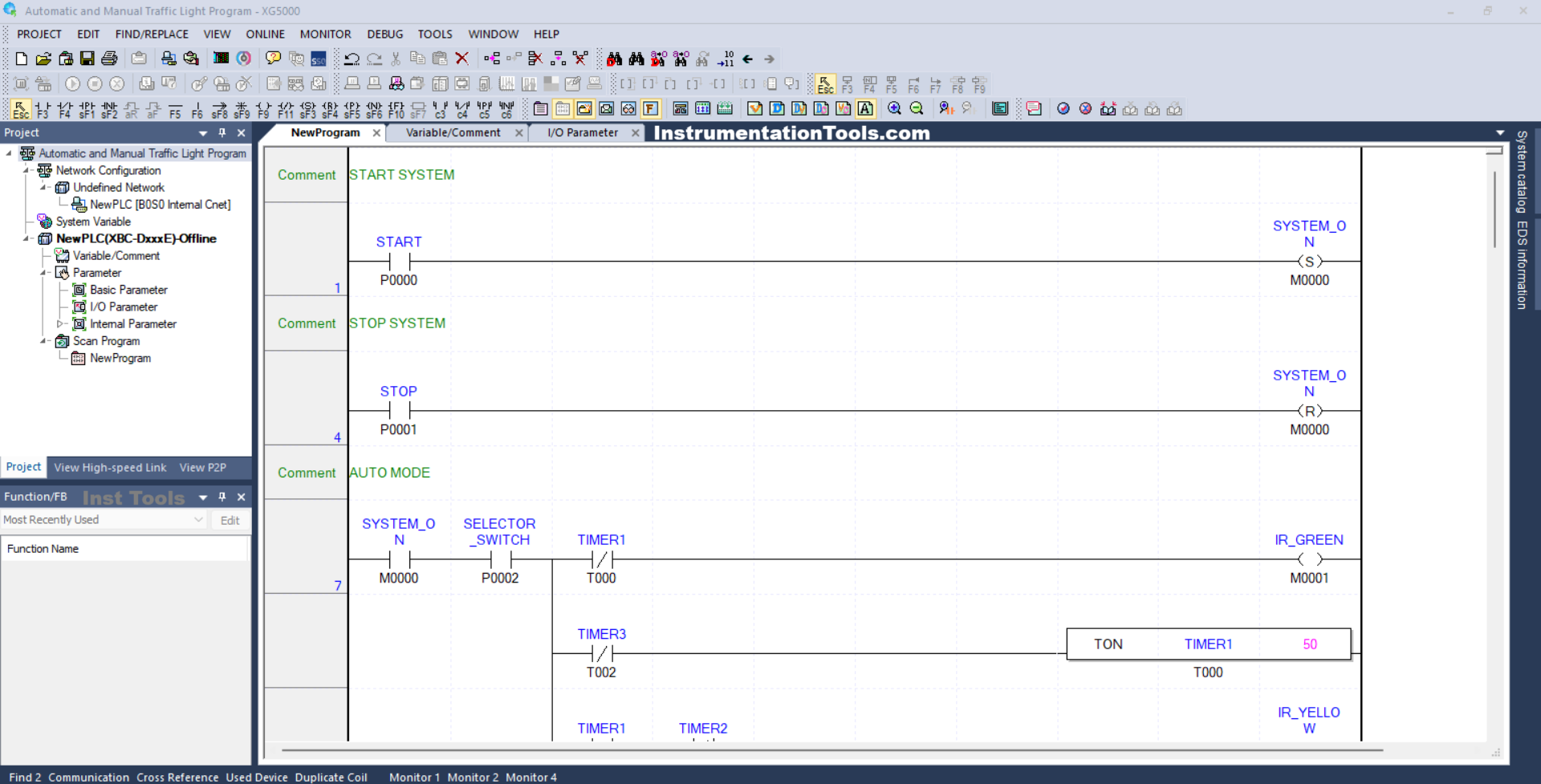The image size is (1541, 784).
Task: Open the active tab list dropdown arrow
Action: point(1500,133)
